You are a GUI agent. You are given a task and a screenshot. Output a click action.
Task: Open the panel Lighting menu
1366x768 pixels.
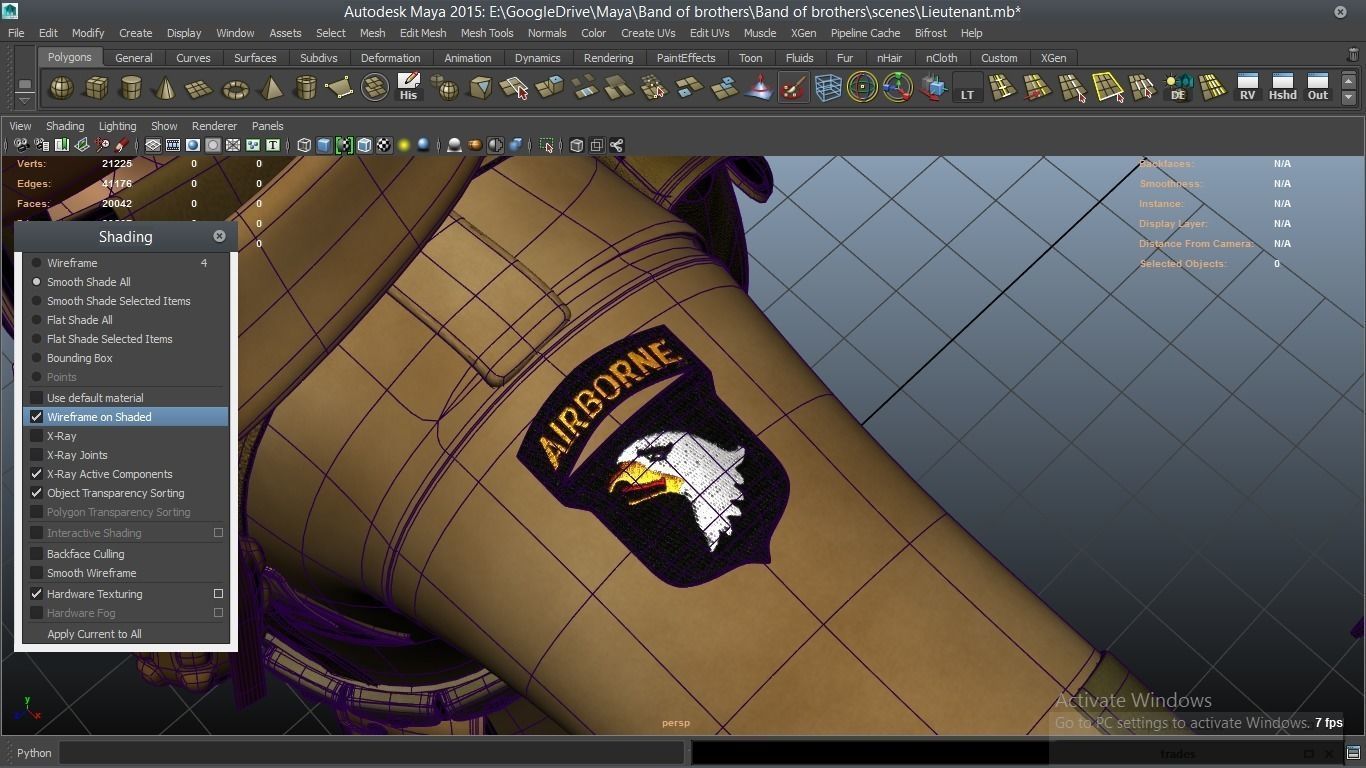point(117,126)
